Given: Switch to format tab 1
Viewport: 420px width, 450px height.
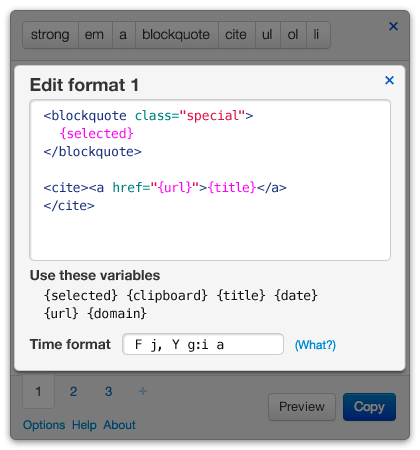Looking at the screenshot, I should click(38, 391).
